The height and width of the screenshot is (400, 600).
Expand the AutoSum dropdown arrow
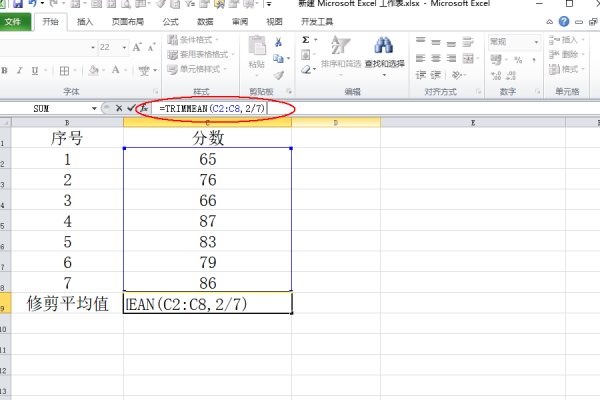point(316,40)
